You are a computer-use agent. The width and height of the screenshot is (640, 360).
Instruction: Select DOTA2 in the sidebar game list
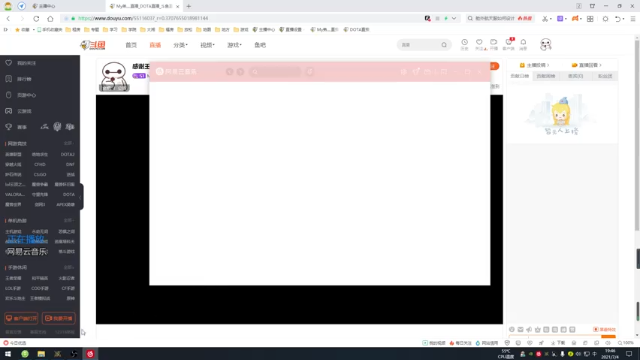[67, 155]
